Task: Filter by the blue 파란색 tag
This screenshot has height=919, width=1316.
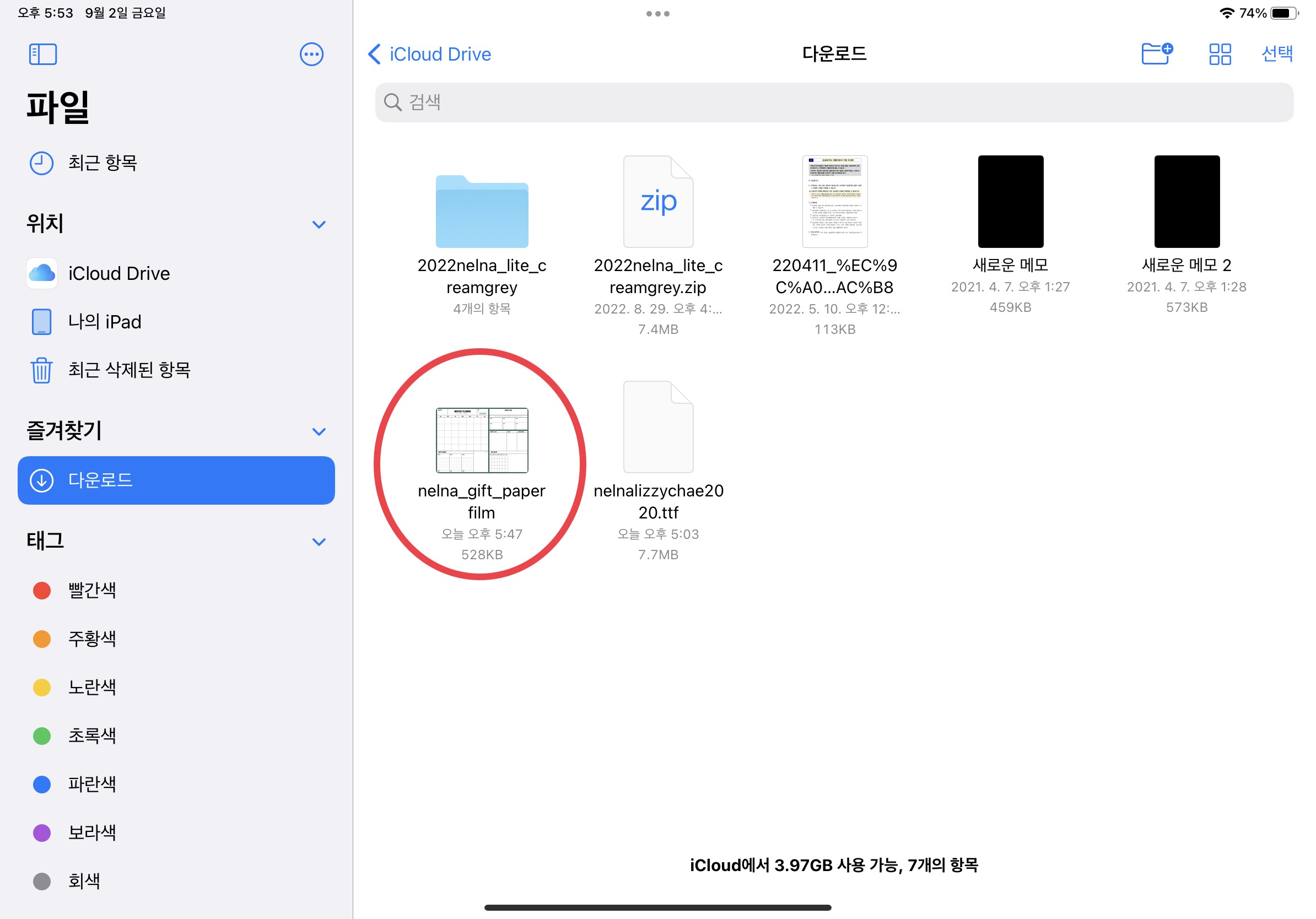Action: (91, 784)
